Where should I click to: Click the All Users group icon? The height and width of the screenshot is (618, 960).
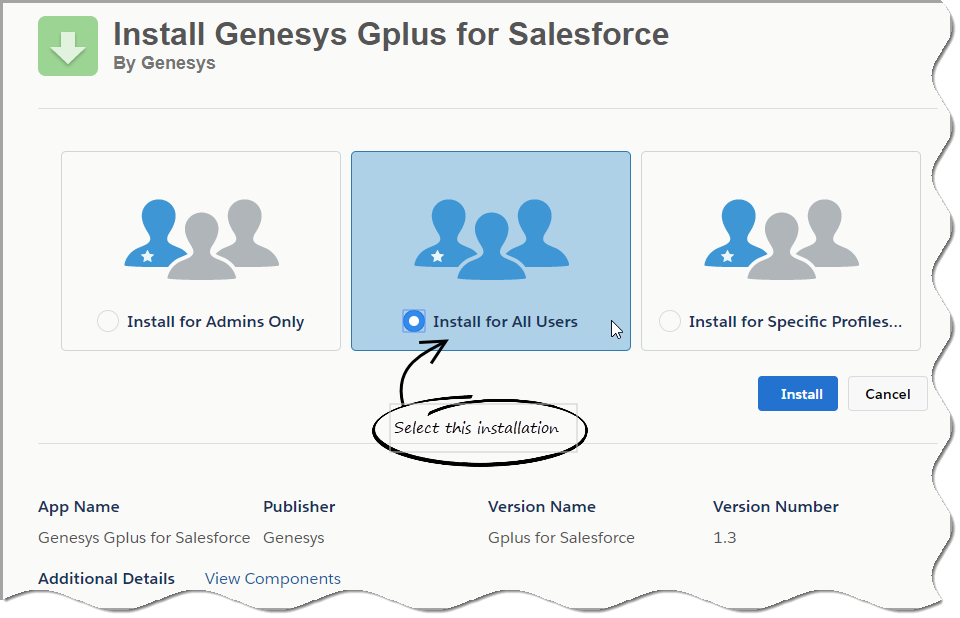pyautogui.click(x=492, y=239)
